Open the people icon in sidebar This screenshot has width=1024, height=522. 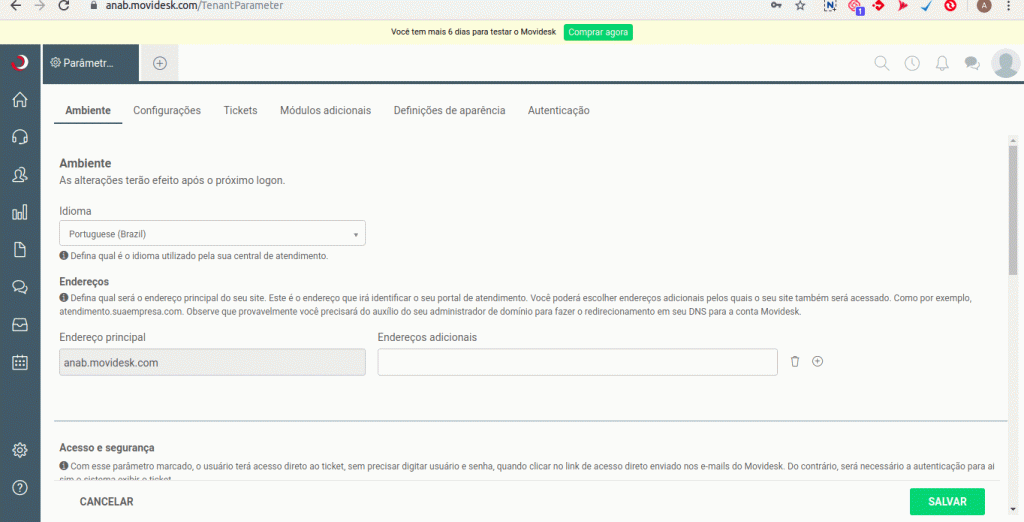point(19,175)
